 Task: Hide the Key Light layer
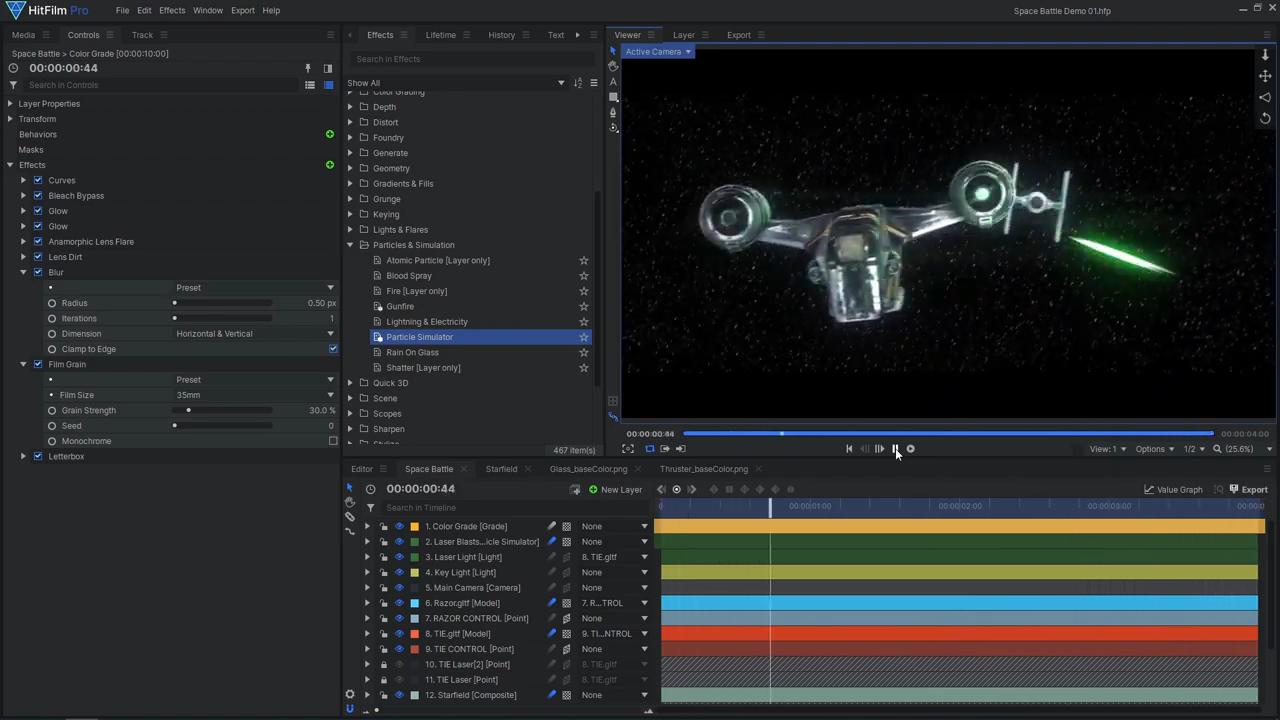(399, 572)
